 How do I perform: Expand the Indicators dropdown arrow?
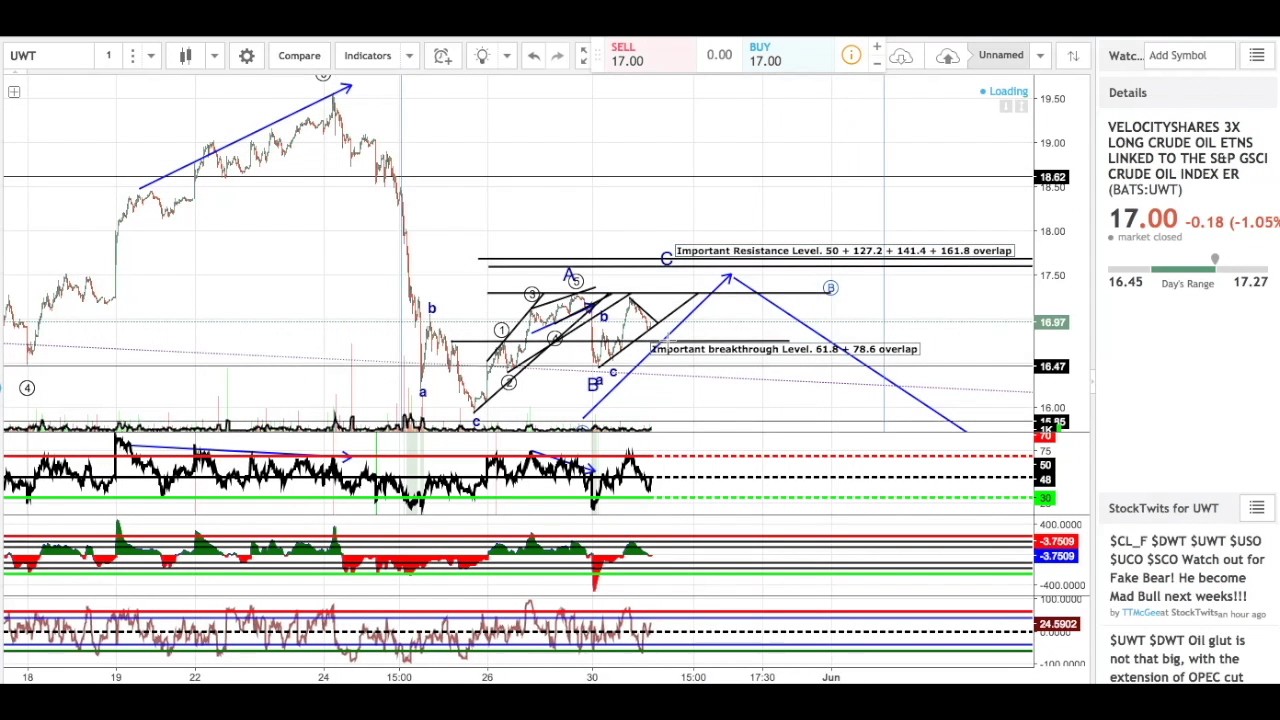point(409,56)
